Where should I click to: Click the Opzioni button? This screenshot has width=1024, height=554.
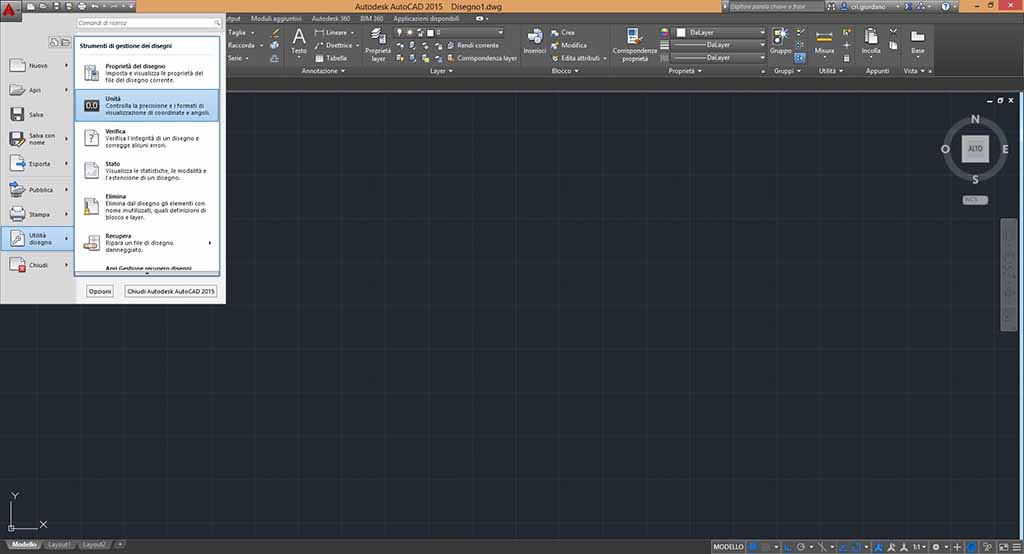click(x=100, y=291)
